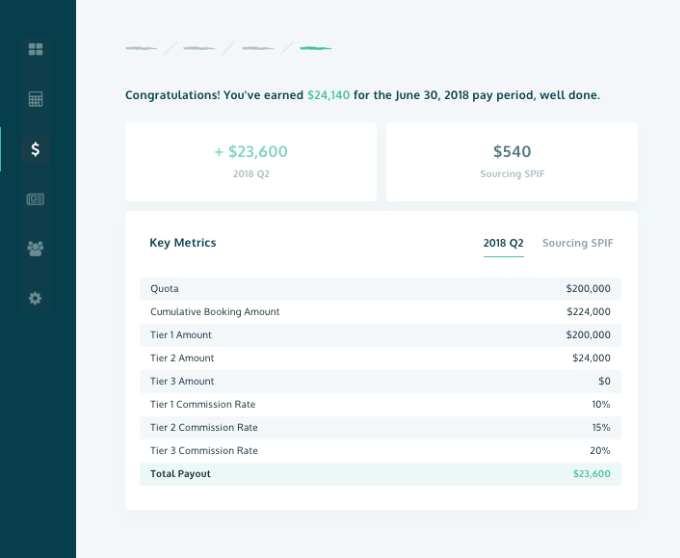Open the dashboard grid icon in sidebar
The width and height of the screenshot is (680, 558).
pyautogui.click(x=36, y=49)
